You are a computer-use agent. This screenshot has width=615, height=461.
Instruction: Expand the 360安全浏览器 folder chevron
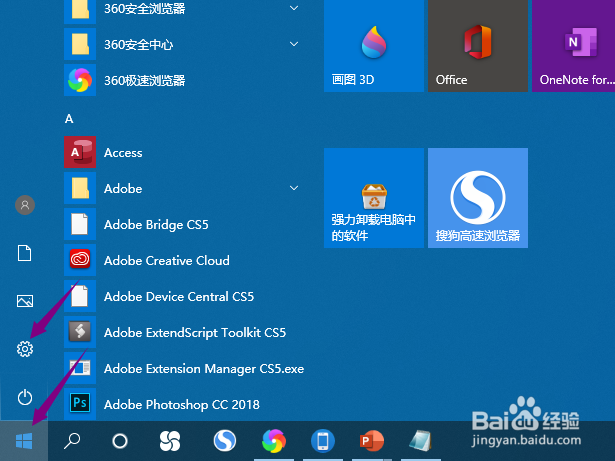pos(294,8)
